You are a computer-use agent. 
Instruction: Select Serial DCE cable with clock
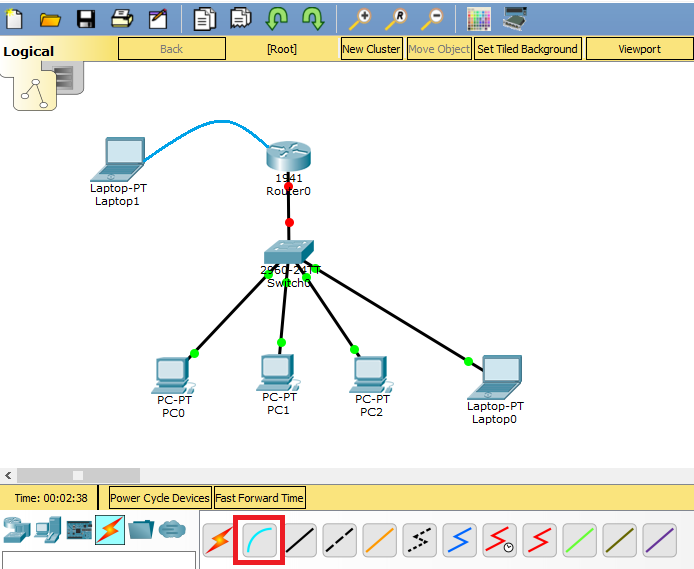click(x=500, y=540)
